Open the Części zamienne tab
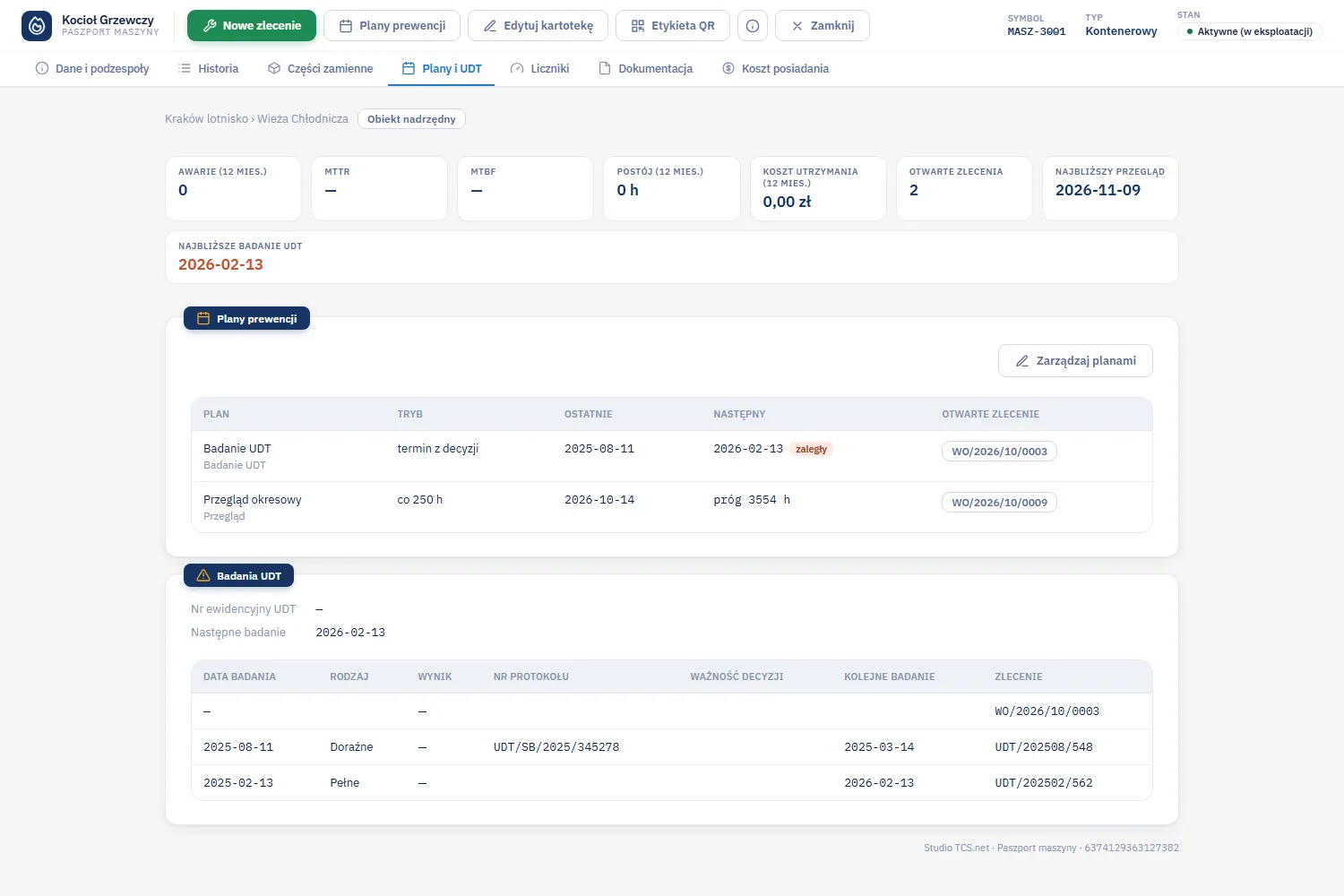The image size is (1344, 896). (x=321, y=69)
